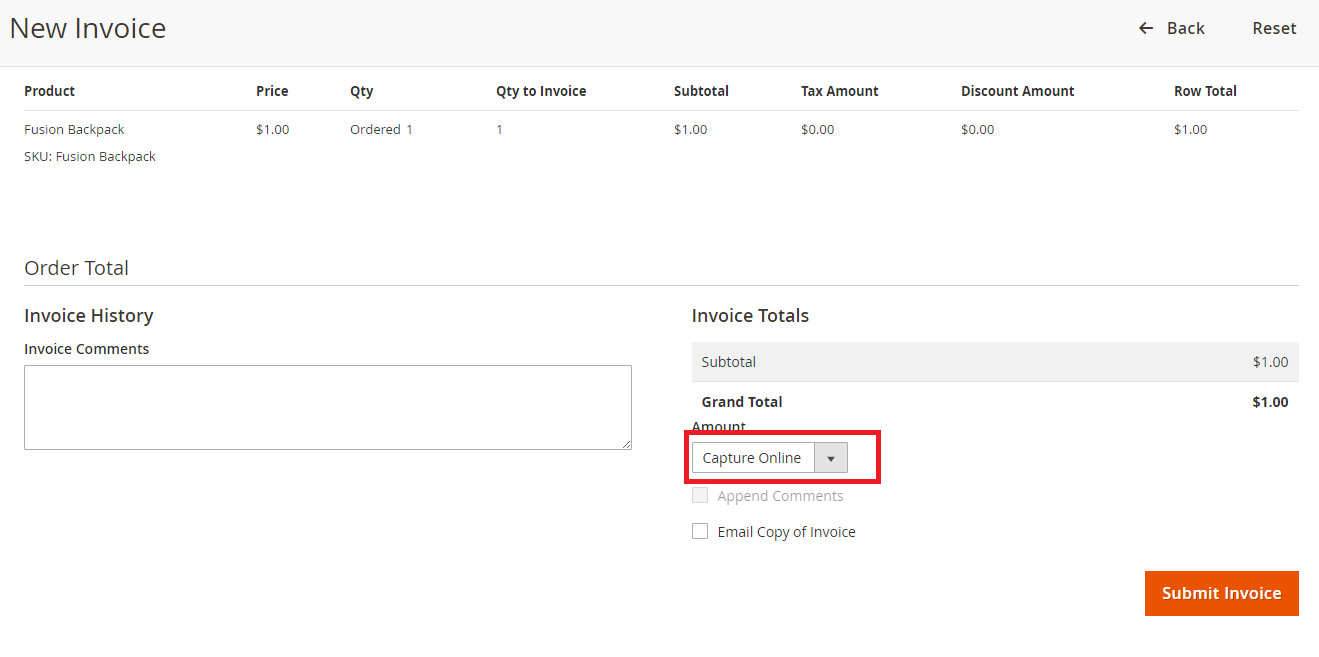The image size is (1319, 657).
Task: Click the Grand Total amount
Action: 1270,402
